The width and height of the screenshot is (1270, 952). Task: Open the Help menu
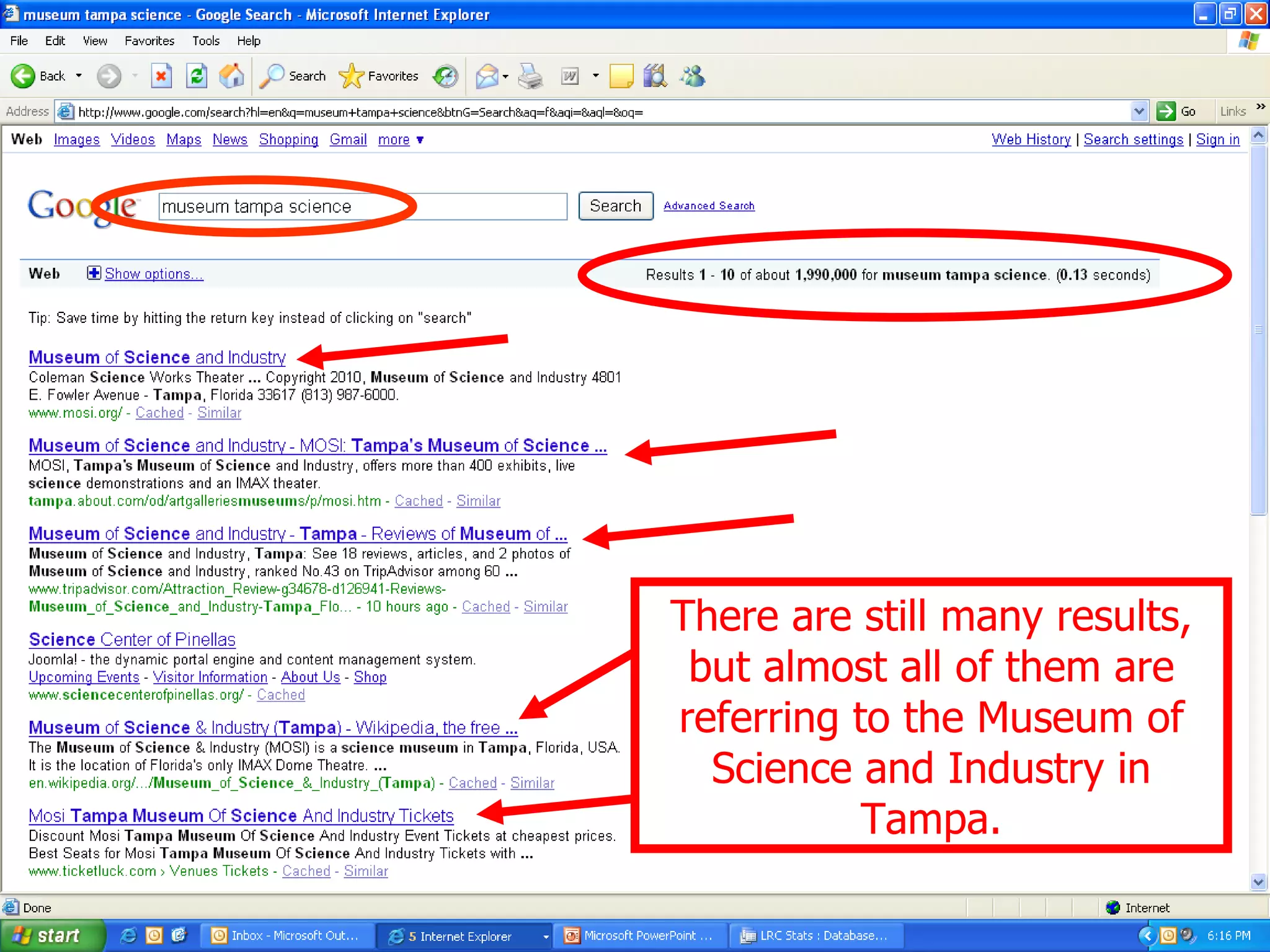(x=249, y=41)
